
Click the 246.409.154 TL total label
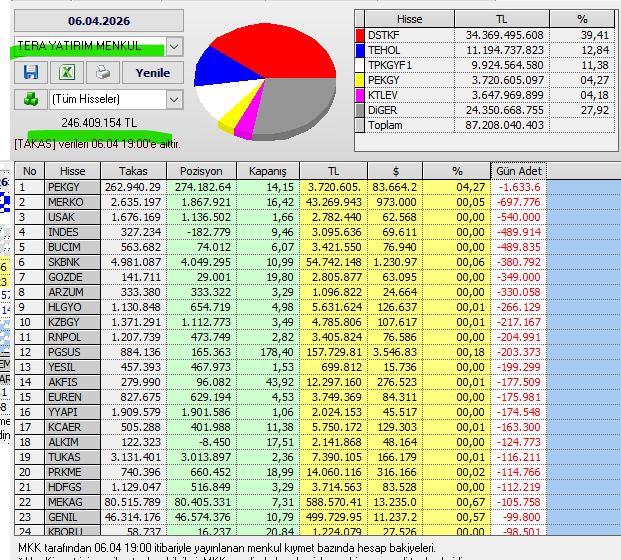(99, 123)
